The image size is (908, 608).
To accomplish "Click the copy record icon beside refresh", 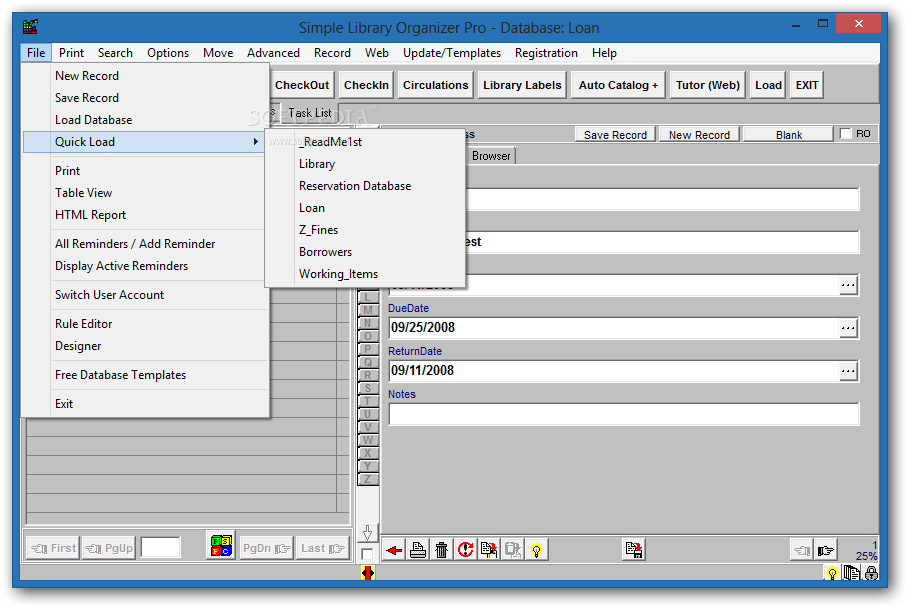I will [489, 550].
